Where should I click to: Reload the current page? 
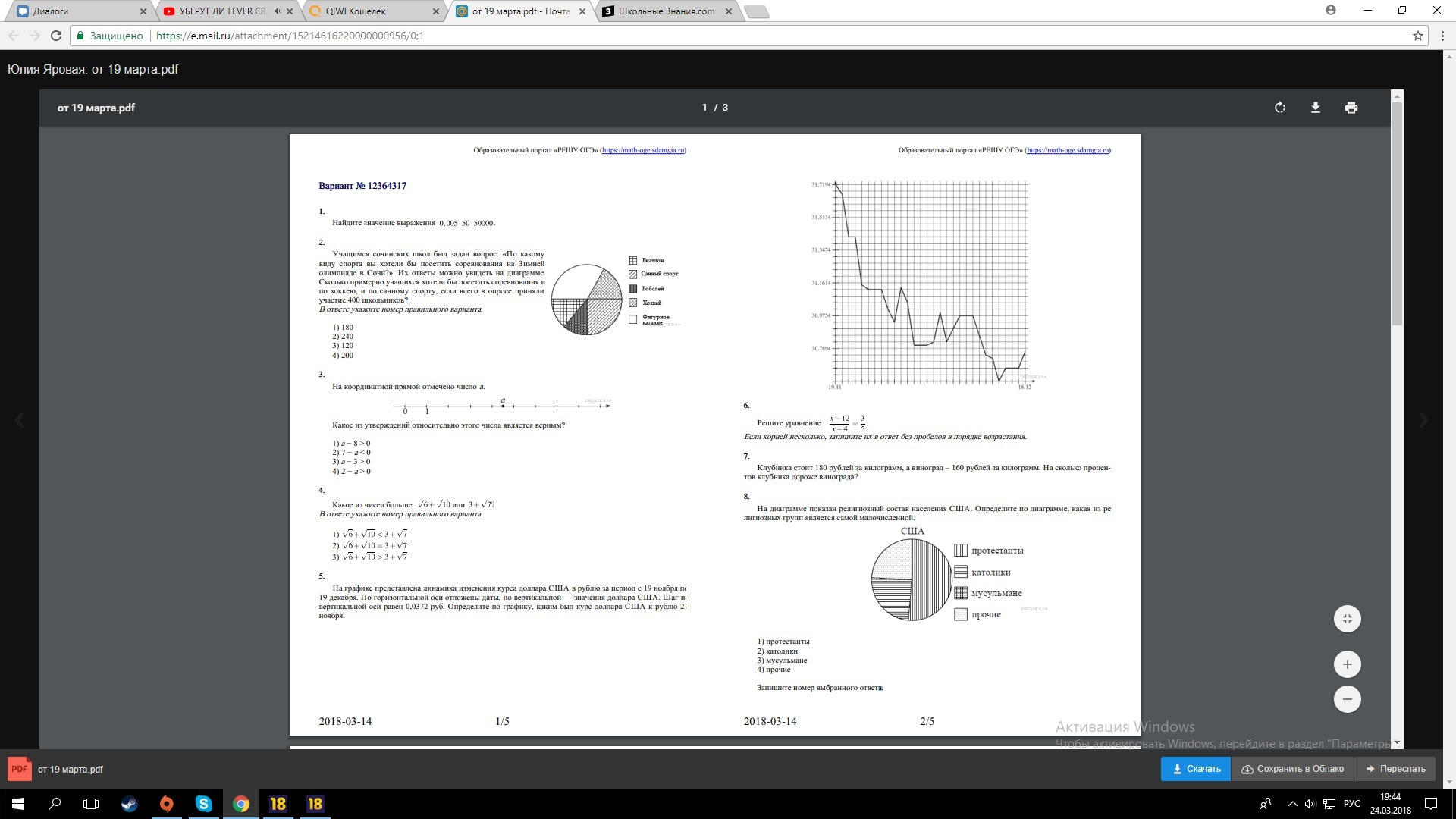[56, 36]
